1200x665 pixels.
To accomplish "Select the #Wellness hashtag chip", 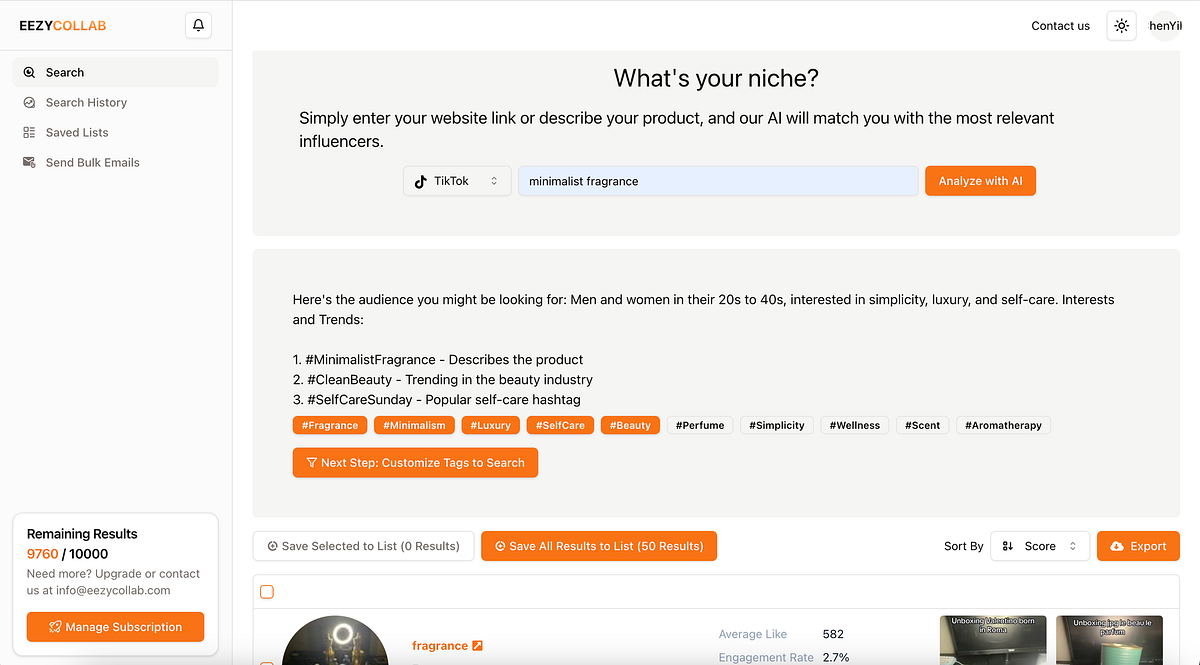I will point(854,424).
